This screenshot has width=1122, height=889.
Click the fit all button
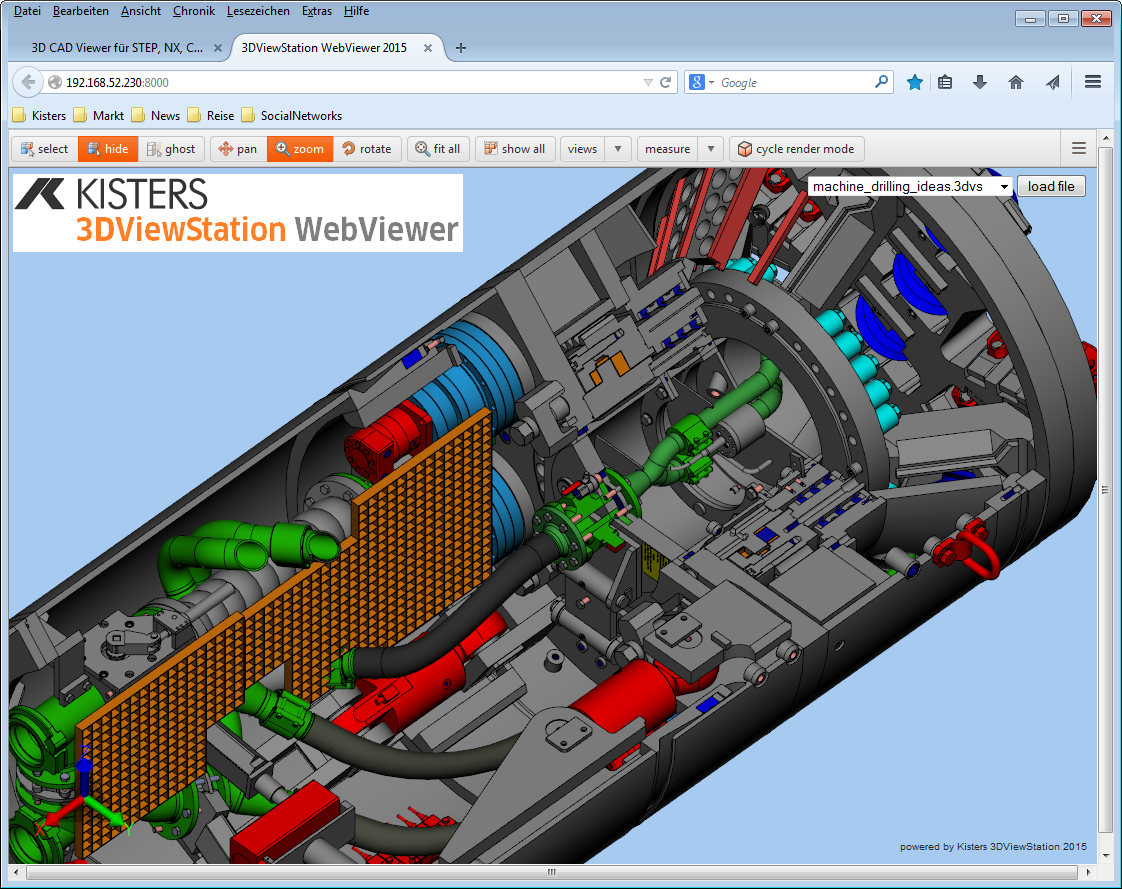click(x=438, y=149)
